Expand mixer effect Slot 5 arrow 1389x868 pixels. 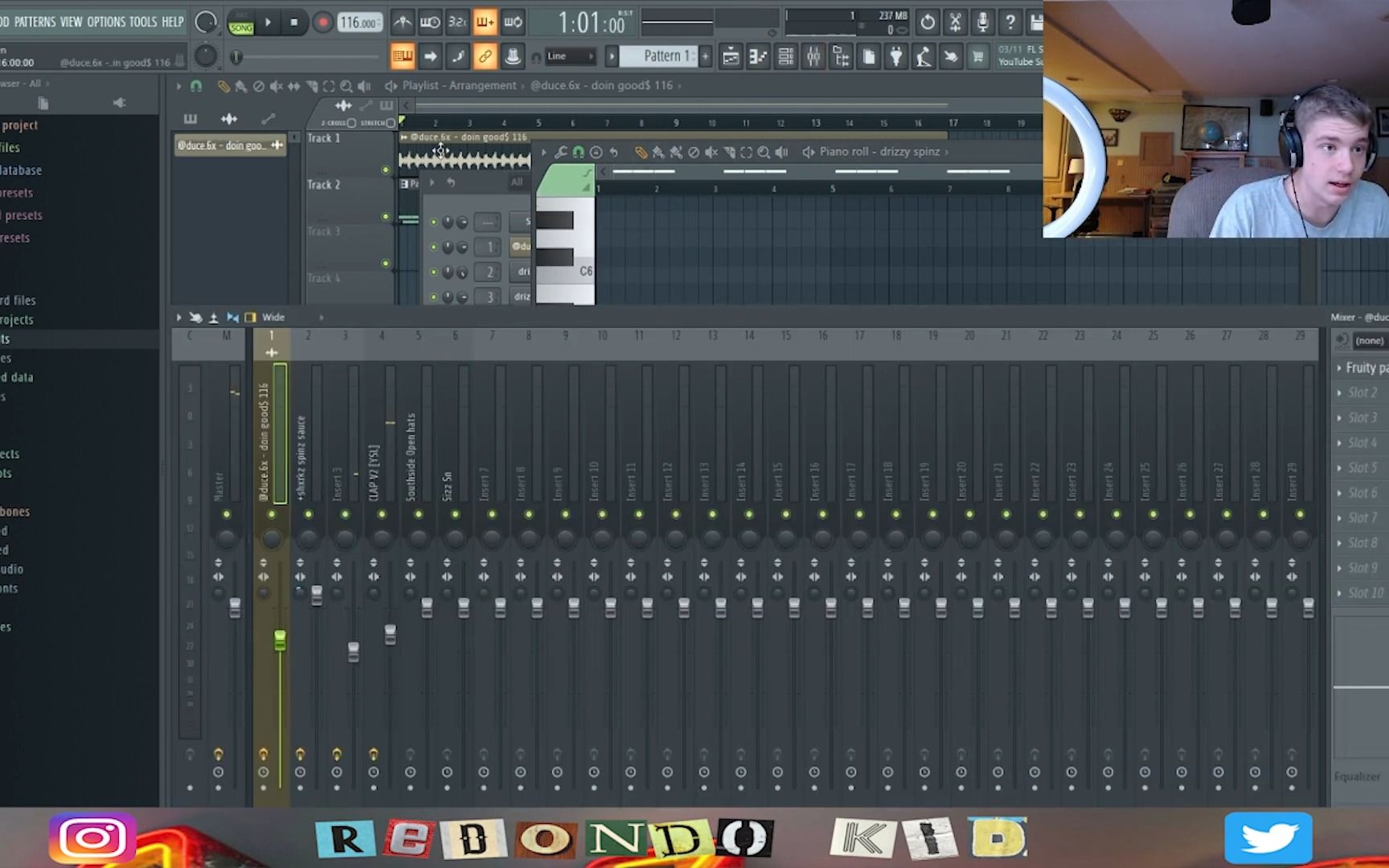click(x=1339, y=468)
